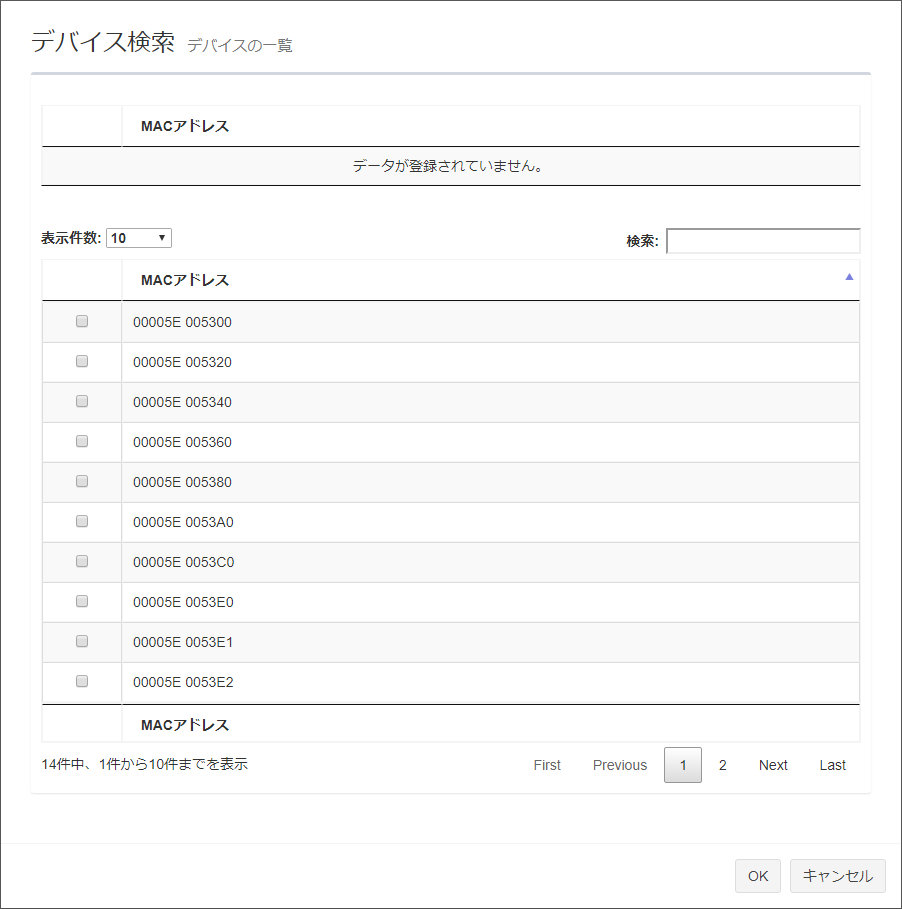The height and width of the screenshot is (909, 902).
Task: Check the box for 00005E 005300
Action: pyautogui.click(x=82, y=321)
